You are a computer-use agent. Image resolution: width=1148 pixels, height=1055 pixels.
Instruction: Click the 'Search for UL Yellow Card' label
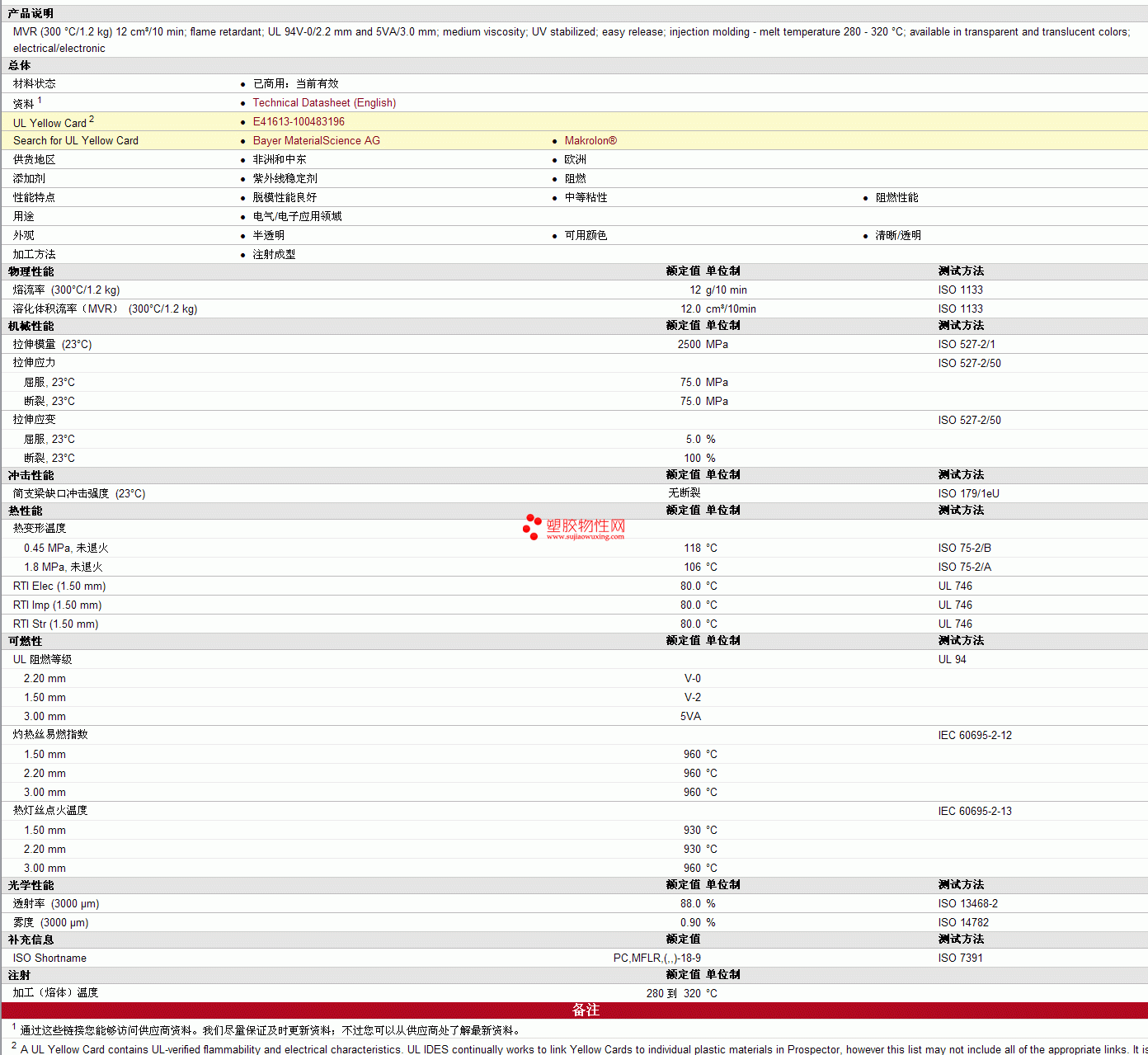(76, 141)
